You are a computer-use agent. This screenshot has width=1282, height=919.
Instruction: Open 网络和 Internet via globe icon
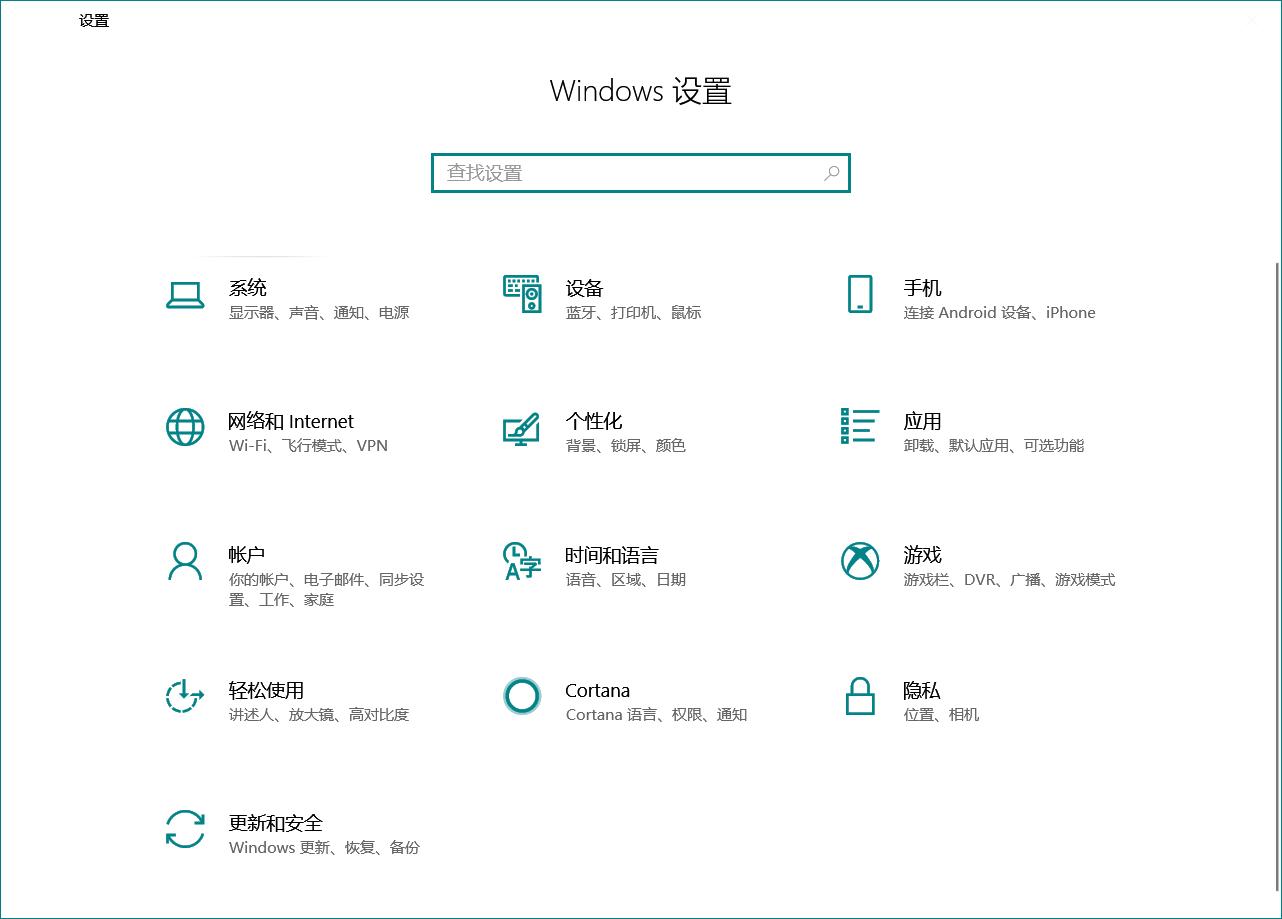pyautogui.click(x=185, y=429)
